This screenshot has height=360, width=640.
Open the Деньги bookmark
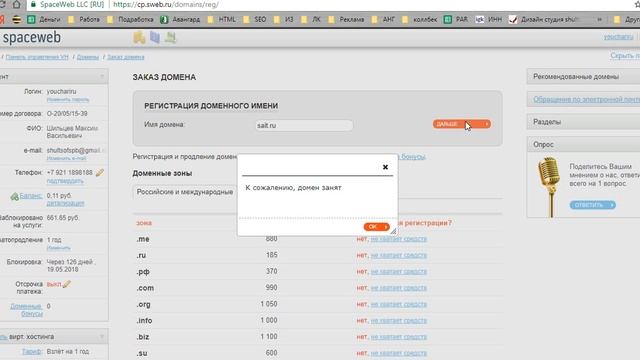44,19
